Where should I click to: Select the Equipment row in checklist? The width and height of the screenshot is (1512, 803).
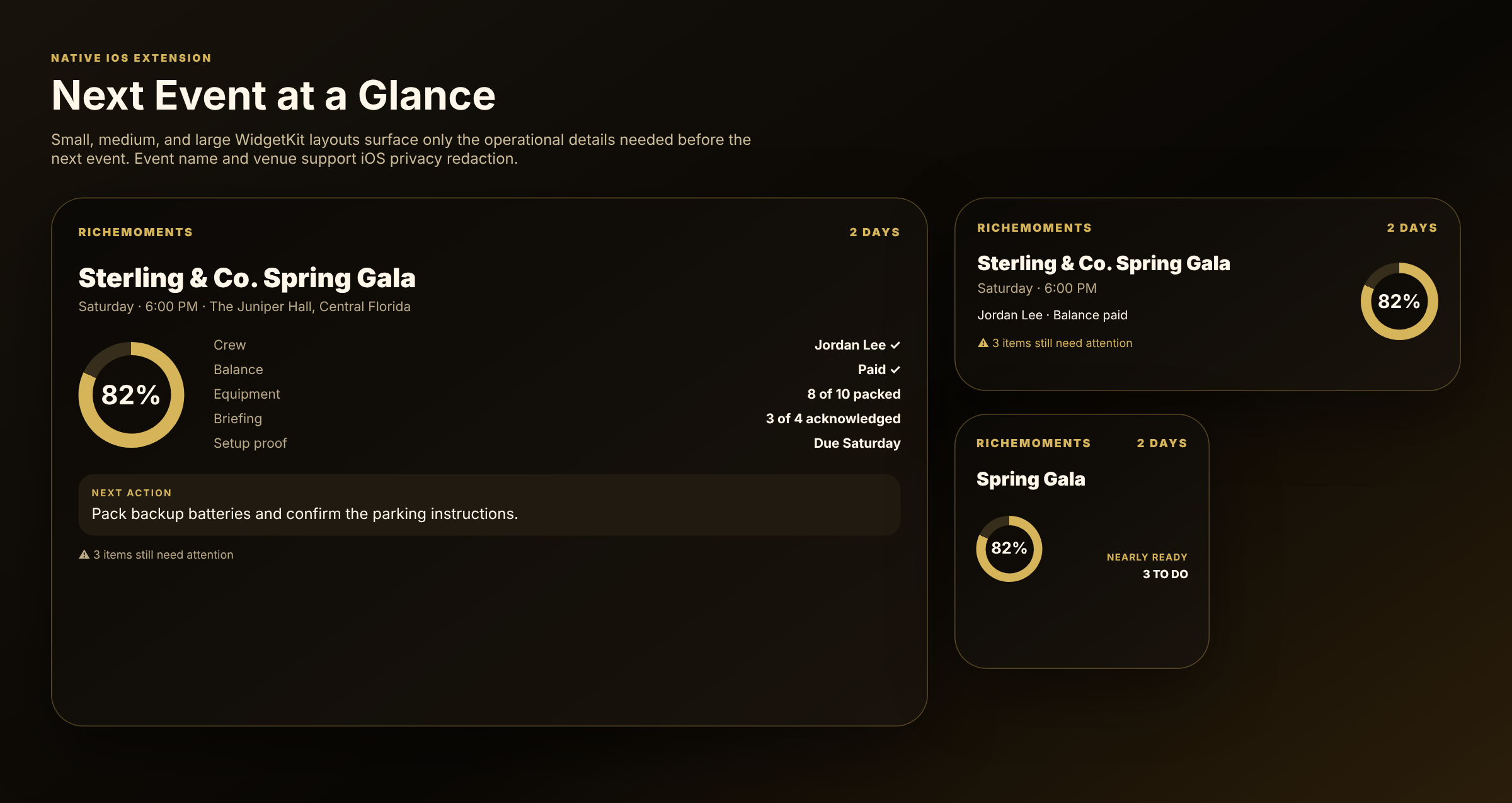coord(557,394)
